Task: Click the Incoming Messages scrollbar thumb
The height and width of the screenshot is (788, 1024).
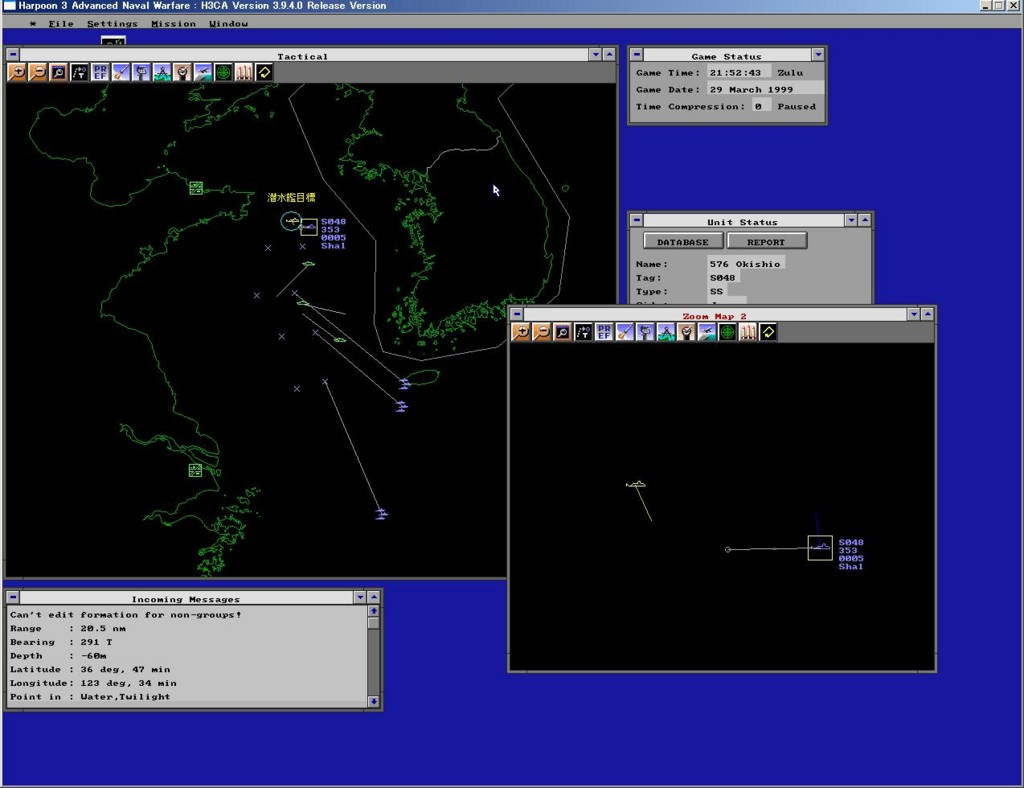Action: [374, 623]
